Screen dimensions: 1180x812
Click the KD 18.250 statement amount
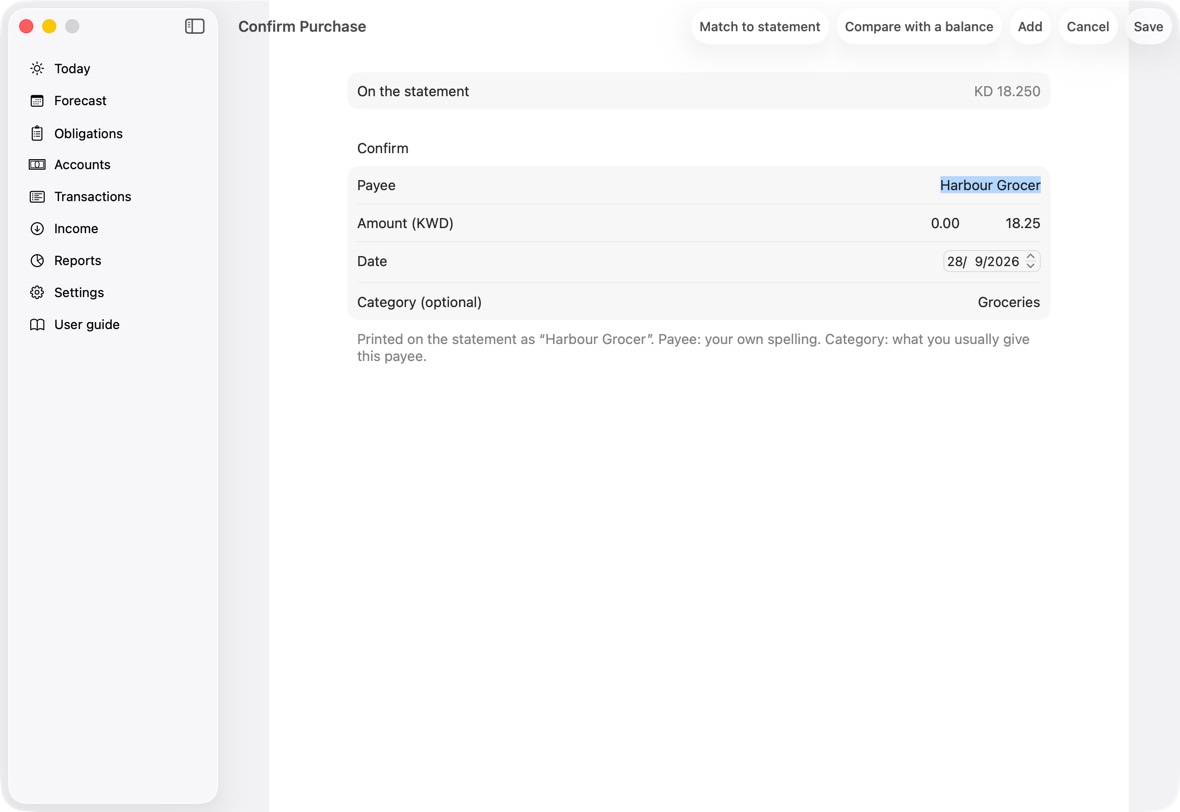tap(1007, 91)
